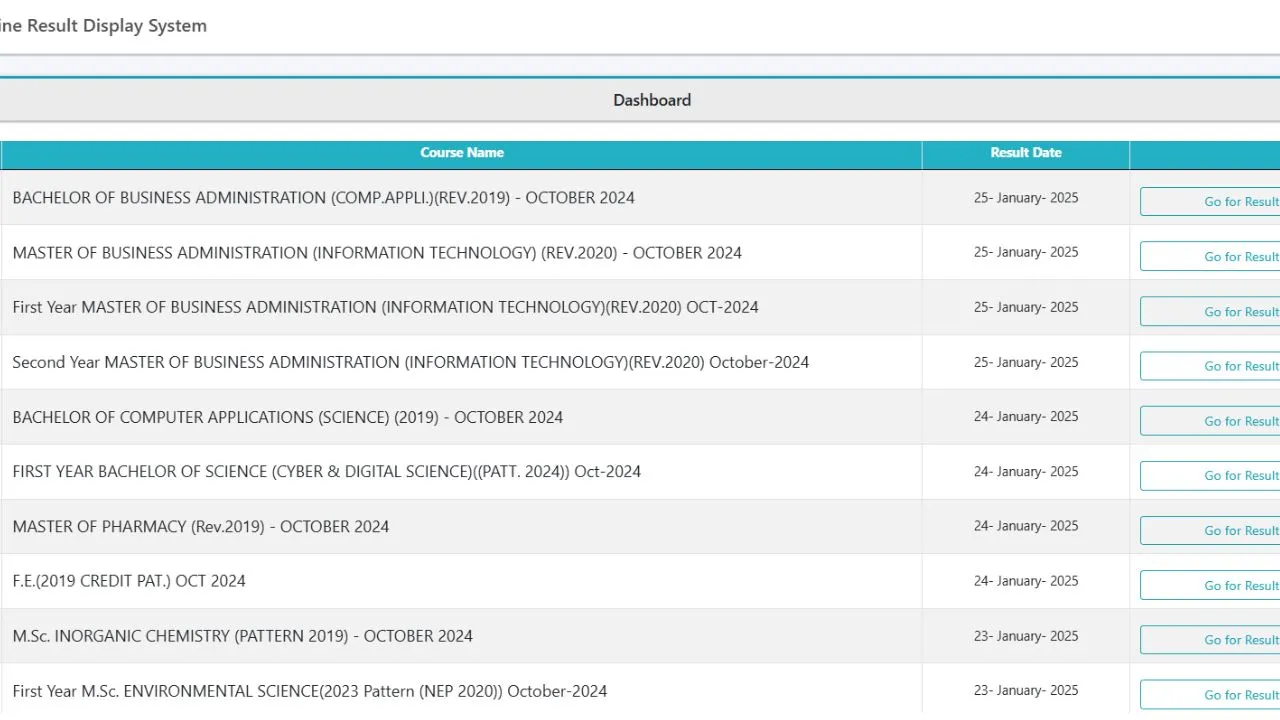1280x720 pixels.
Task: Click Go for Result for BCA (Science) 2019
Action: (1230, 420)
